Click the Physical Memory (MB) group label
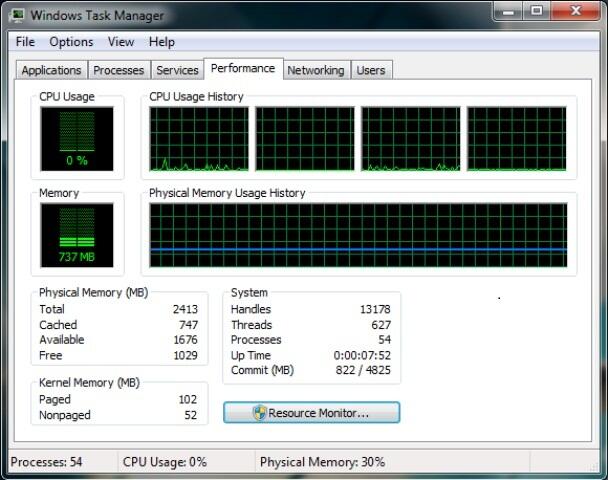This screenshot has height=480, width=608. [93, 292]
